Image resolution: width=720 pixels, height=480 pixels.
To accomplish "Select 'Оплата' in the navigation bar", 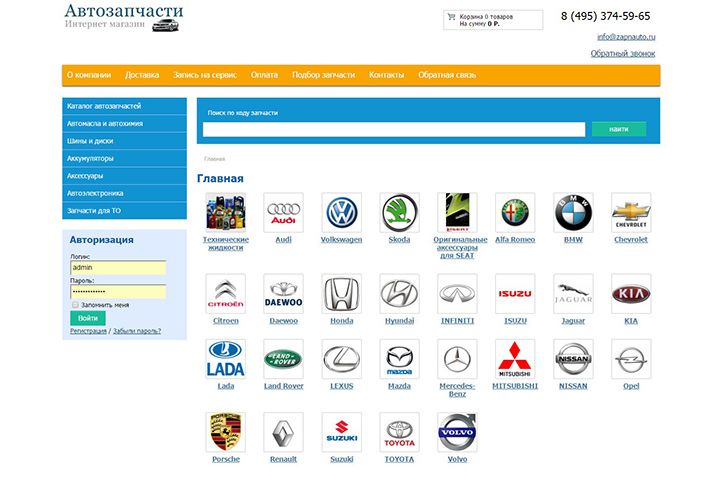I will pos(264,75).
